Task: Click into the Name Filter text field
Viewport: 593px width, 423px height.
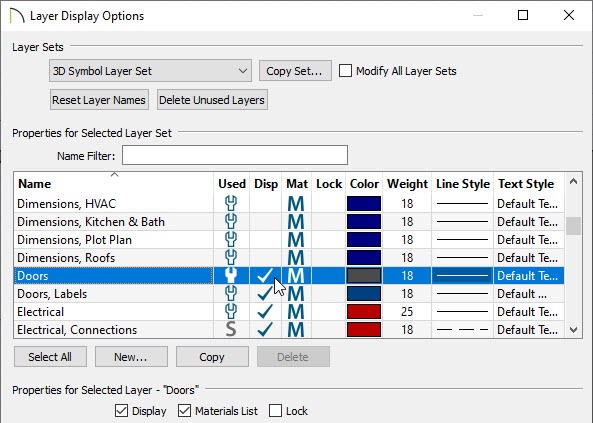Action: point(234,155)
